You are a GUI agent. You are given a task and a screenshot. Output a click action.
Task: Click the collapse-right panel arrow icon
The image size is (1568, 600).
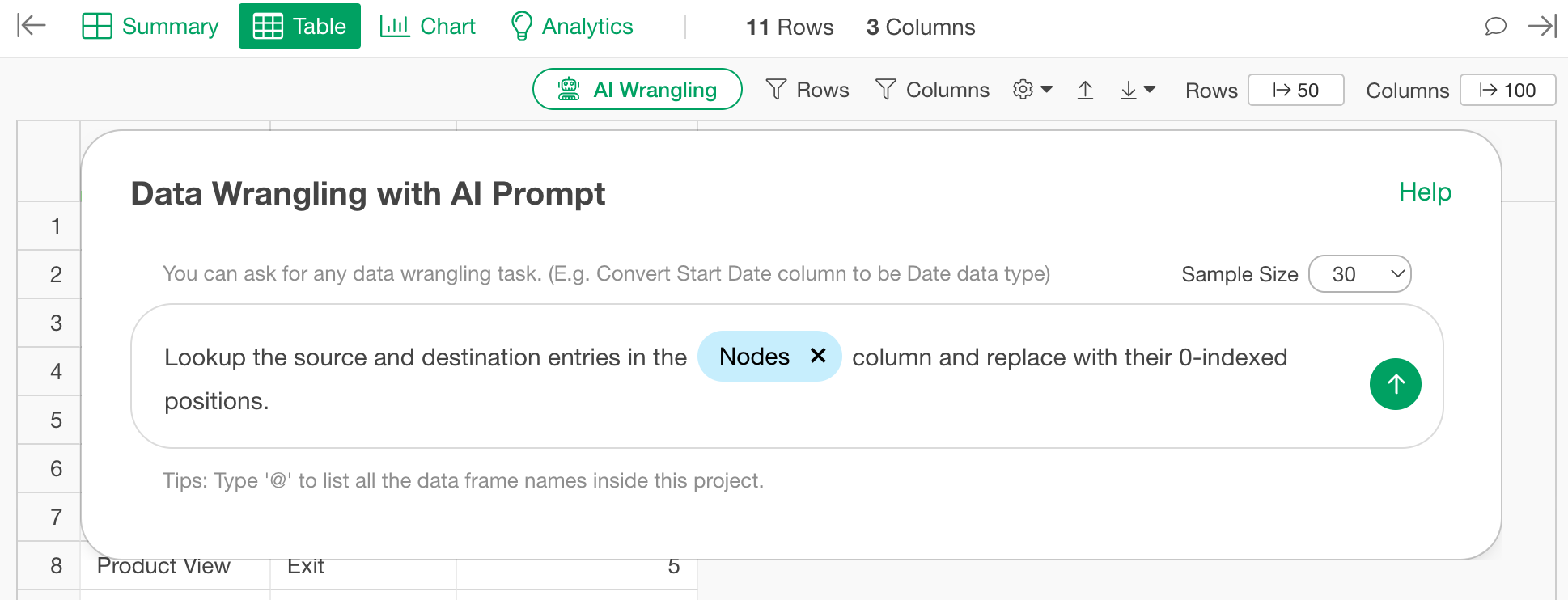click(x=1541, y=26)
